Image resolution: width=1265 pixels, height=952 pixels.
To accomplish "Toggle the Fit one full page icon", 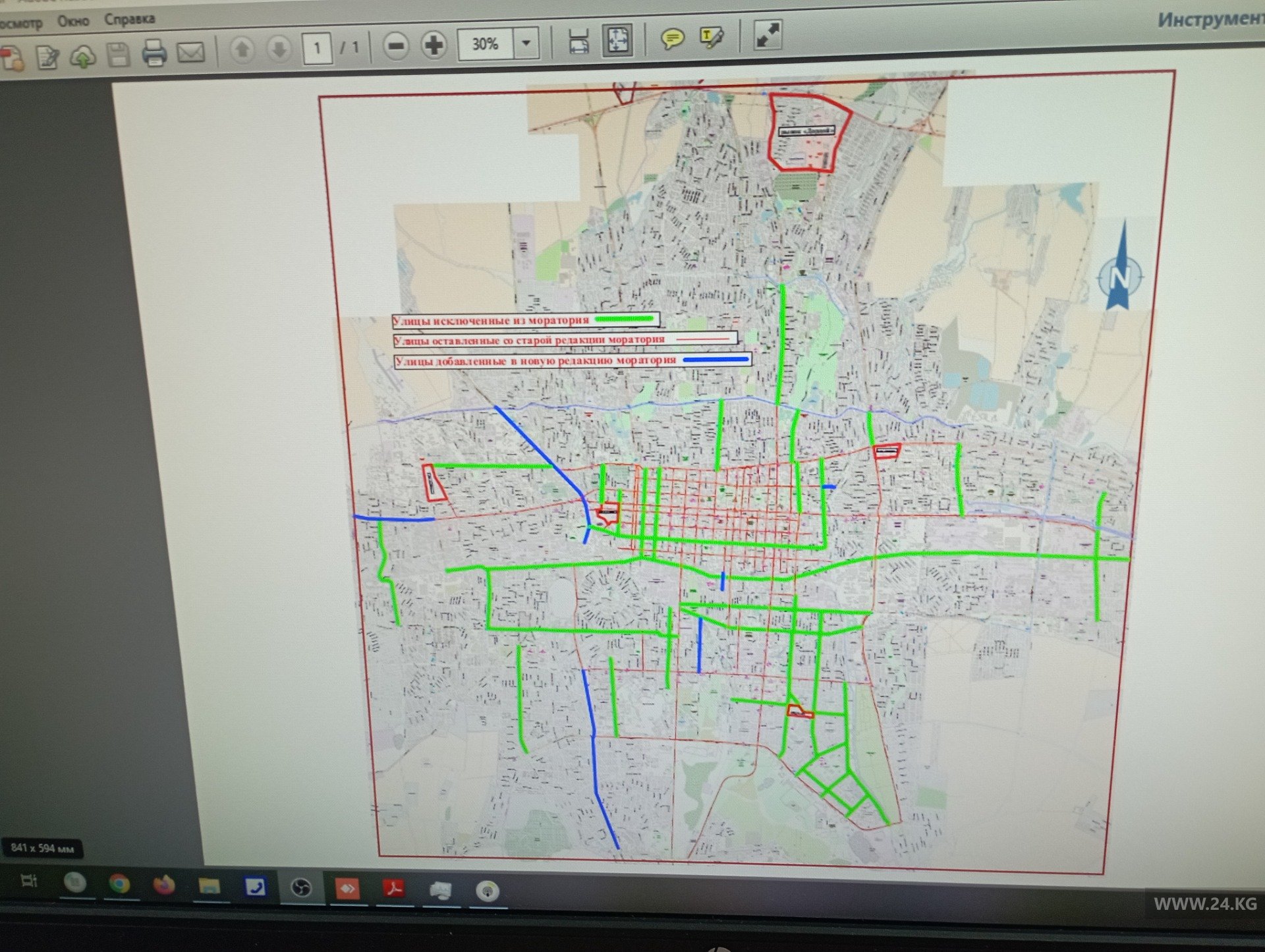I will [617, 40].
